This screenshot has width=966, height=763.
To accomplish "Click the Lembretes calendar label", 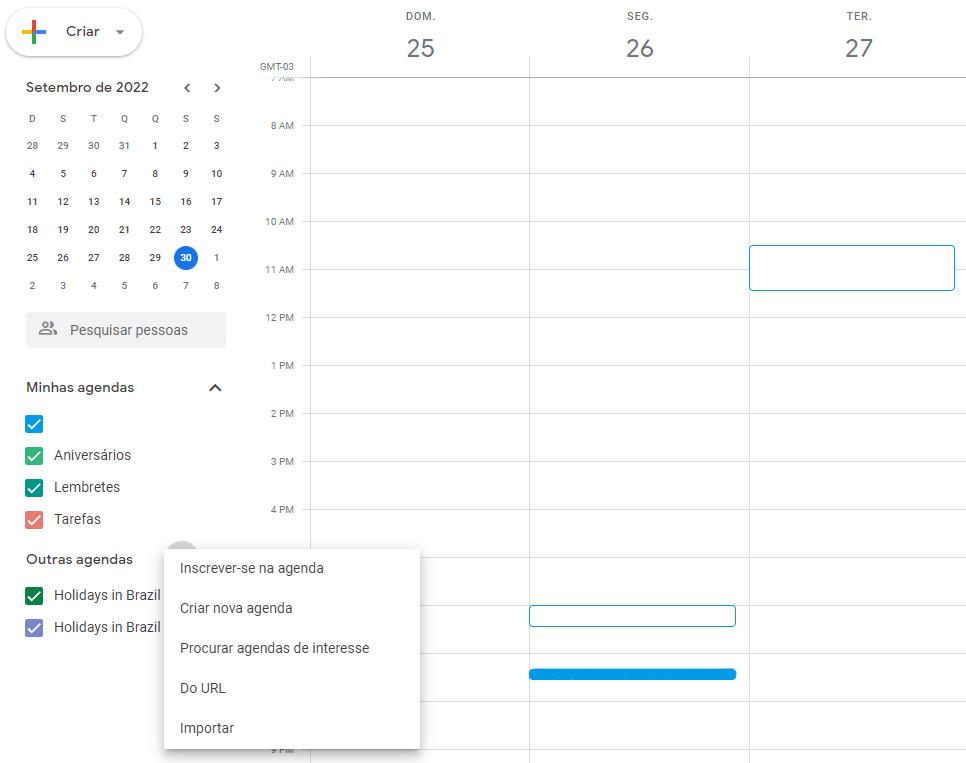I will (87, 488).
